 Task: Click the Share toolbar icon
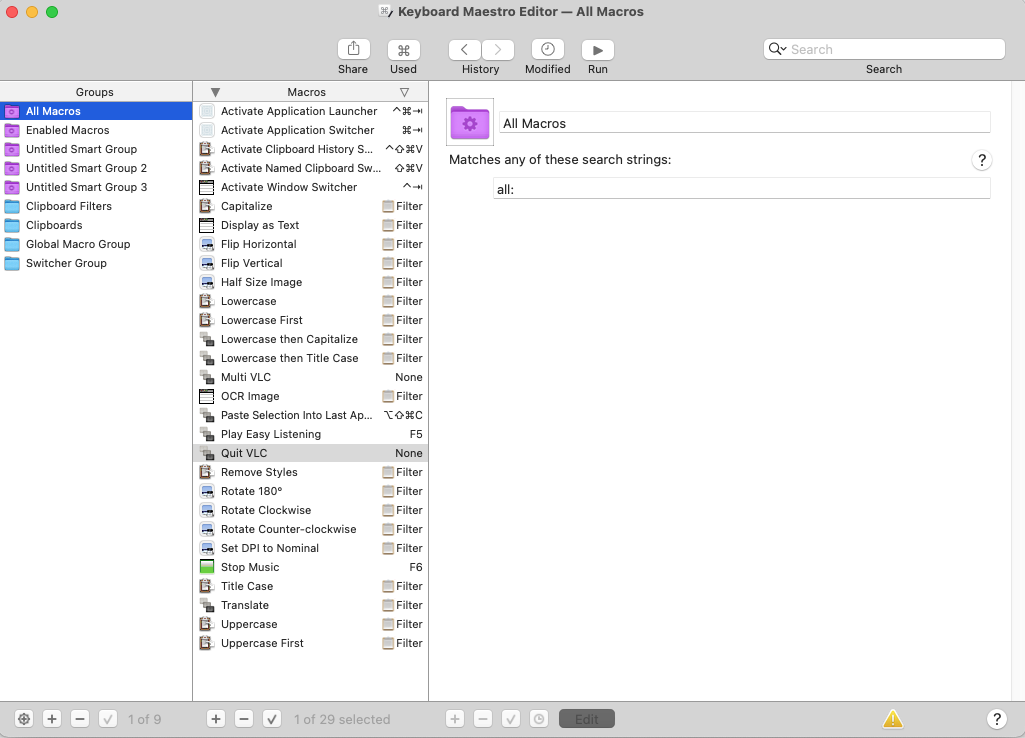tap(354, 50)
